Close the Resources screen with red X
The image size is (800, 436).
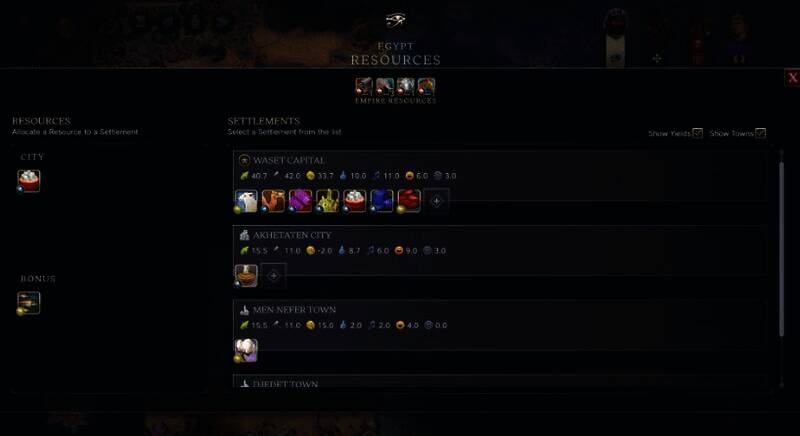click(792, 78)
